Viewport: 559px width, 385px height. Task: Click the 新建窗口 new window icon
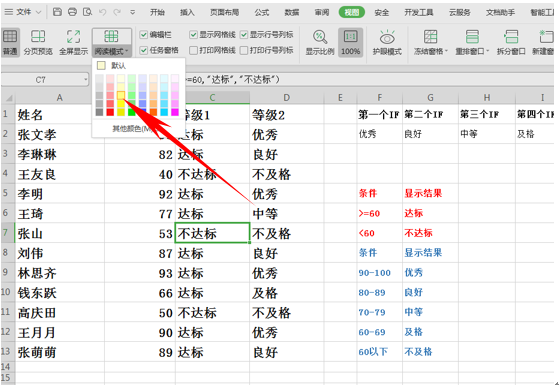[546, 36]
